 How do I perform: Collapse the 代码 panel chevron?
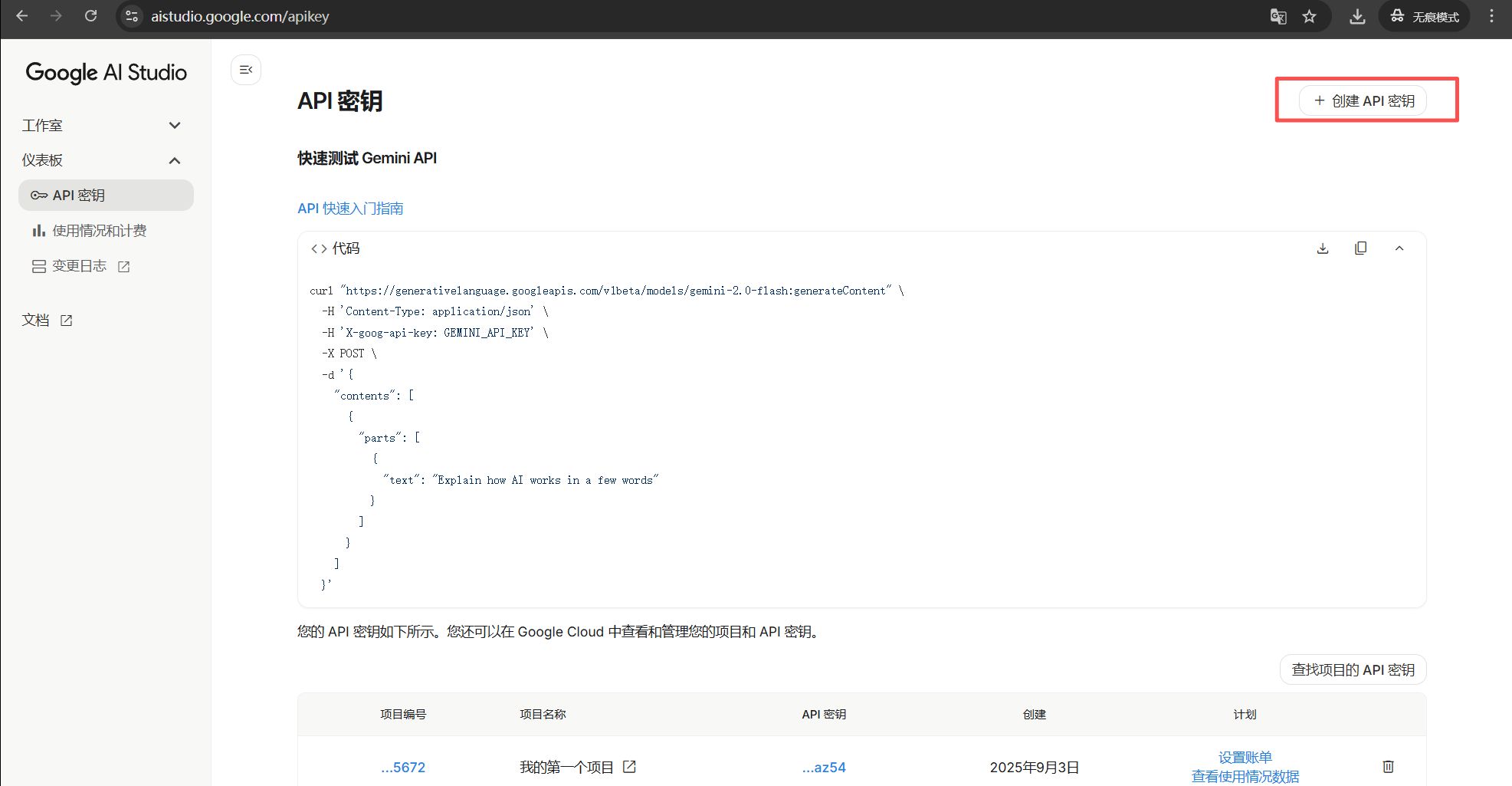1399,248
